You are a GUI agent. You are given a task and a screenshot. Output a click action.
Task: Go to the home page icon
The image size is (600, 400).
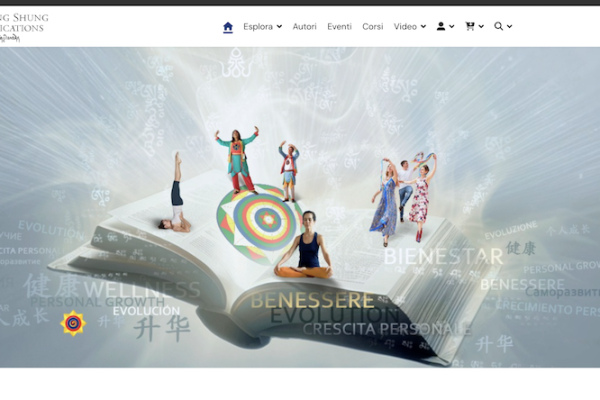228,27
